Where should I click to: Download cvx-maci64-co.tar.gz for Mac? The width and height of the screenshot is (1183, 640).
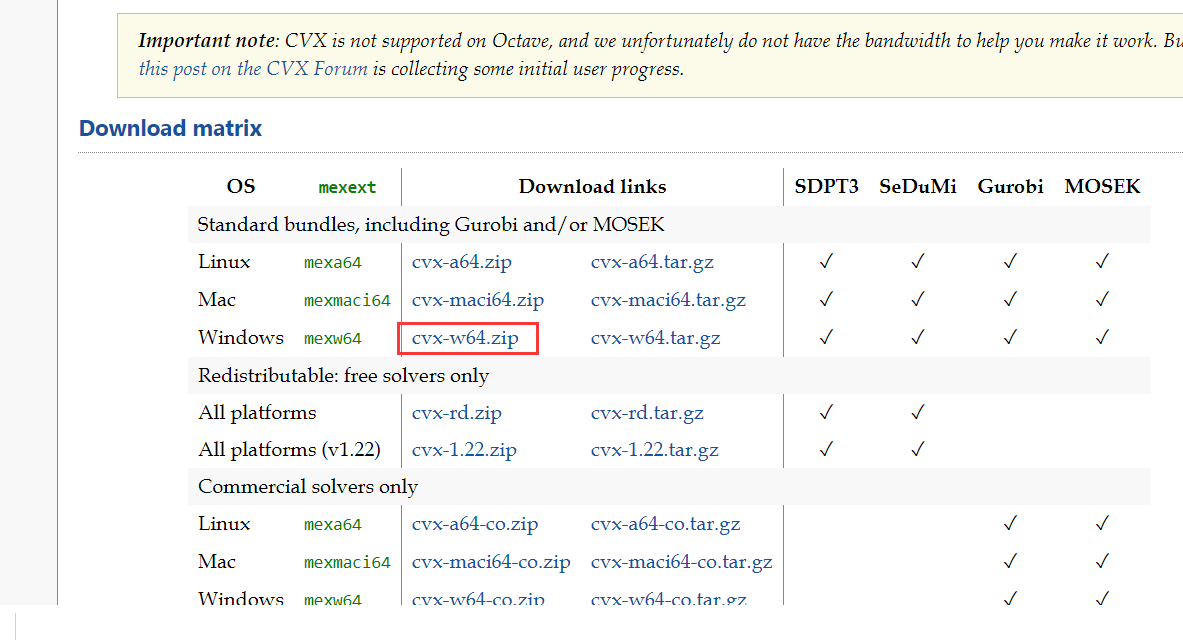(x=681, y=561)
